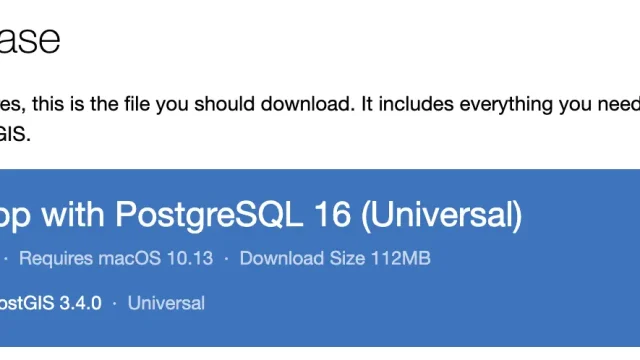640x360 pixels.
Task: Click the dot separator before "Download Size"
Action: point(227,259)
